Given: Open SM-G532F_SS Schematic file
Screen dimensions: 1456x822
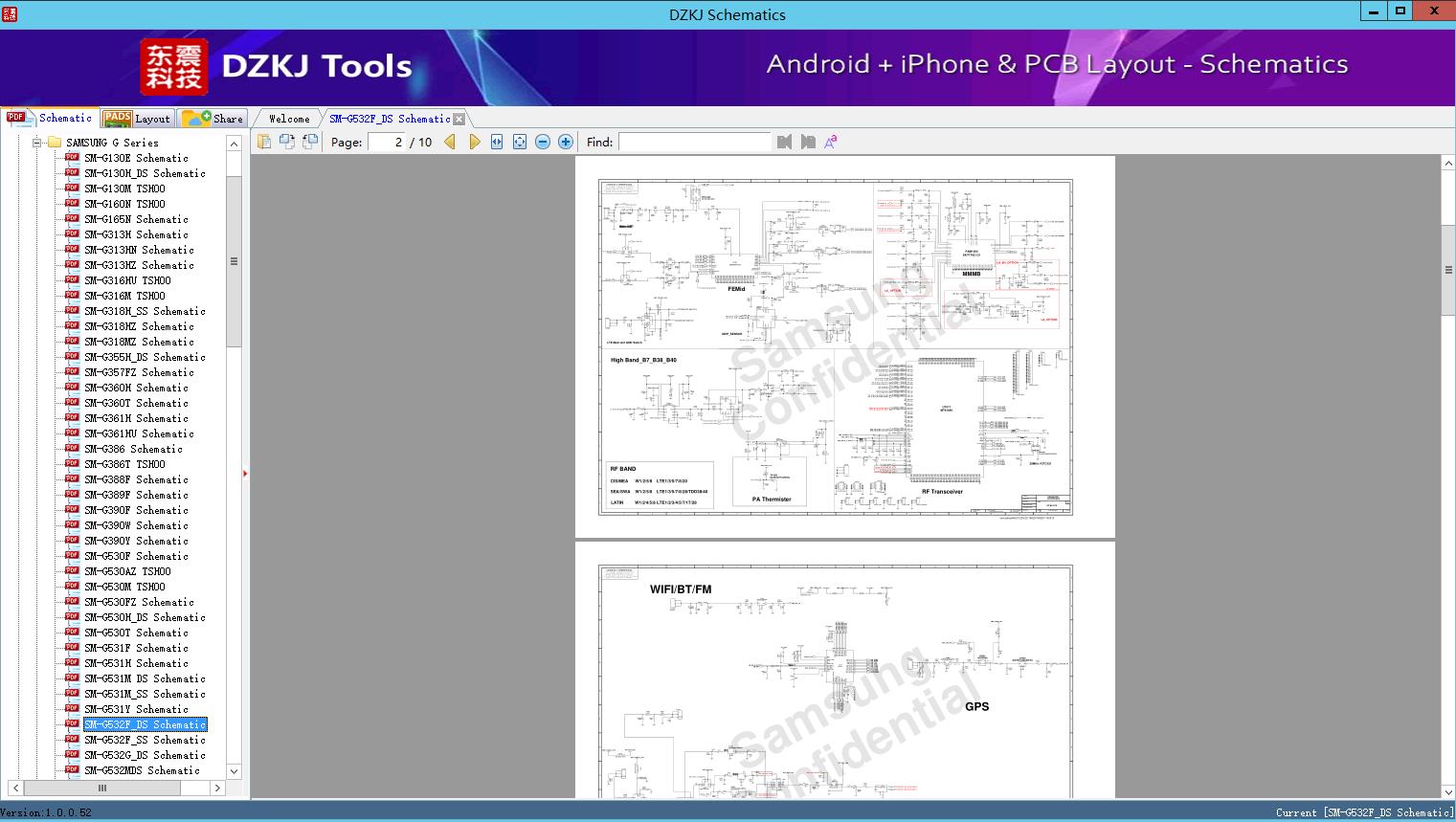Looking at the screenshot, I should (x=145, y=740).
